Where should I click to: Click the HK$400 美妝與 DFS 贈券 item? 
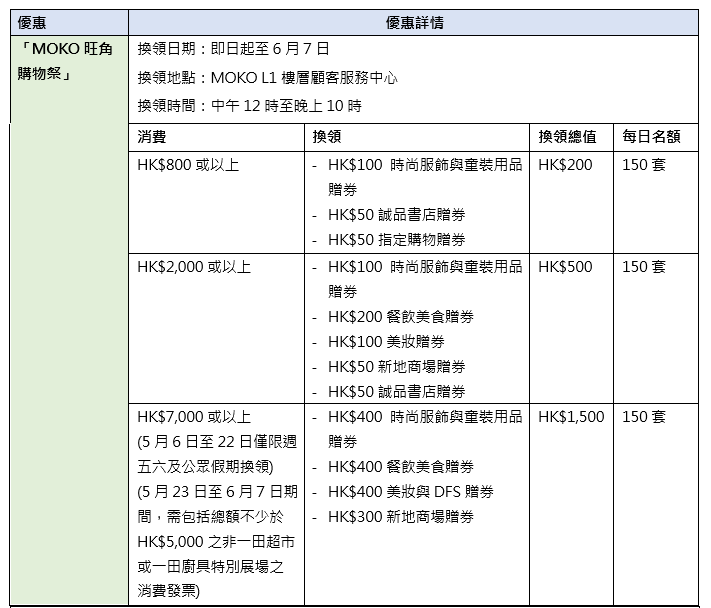click(410, 492)
